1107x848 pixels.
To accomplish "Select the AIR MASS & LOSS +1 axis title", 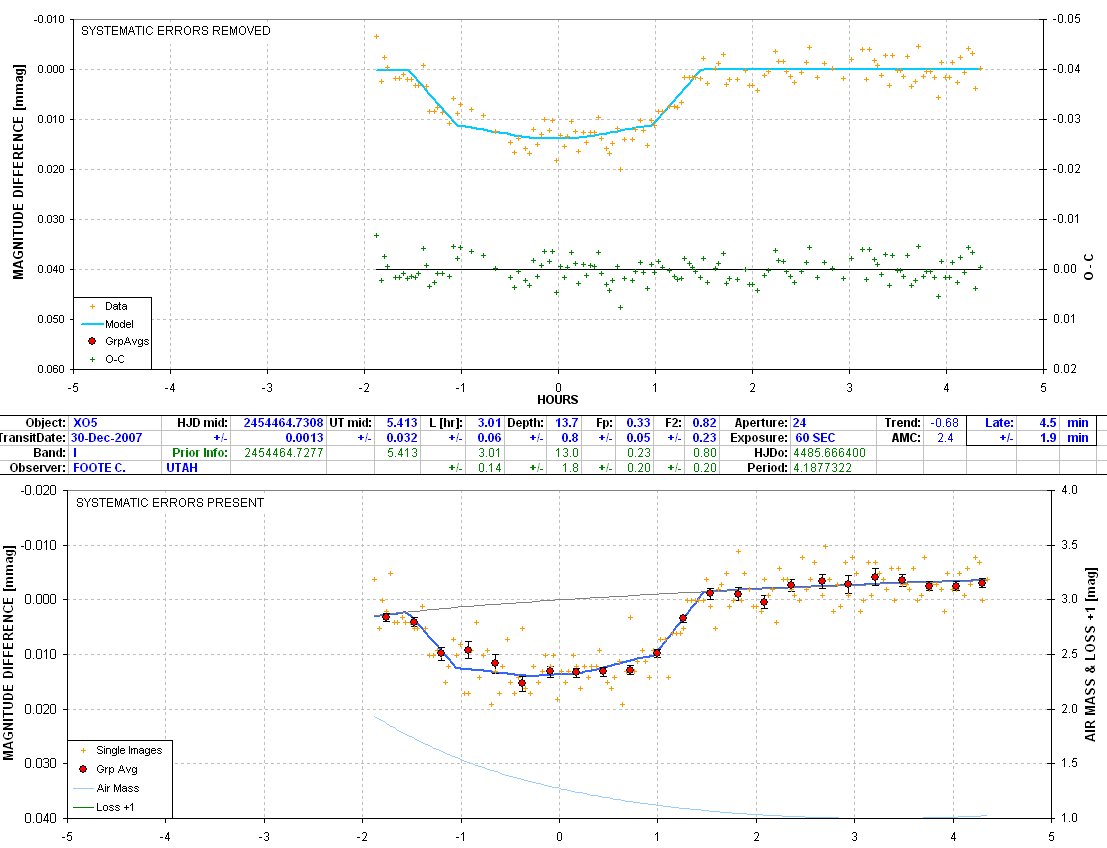I will pyautogui.click(x=1091, y=654).
